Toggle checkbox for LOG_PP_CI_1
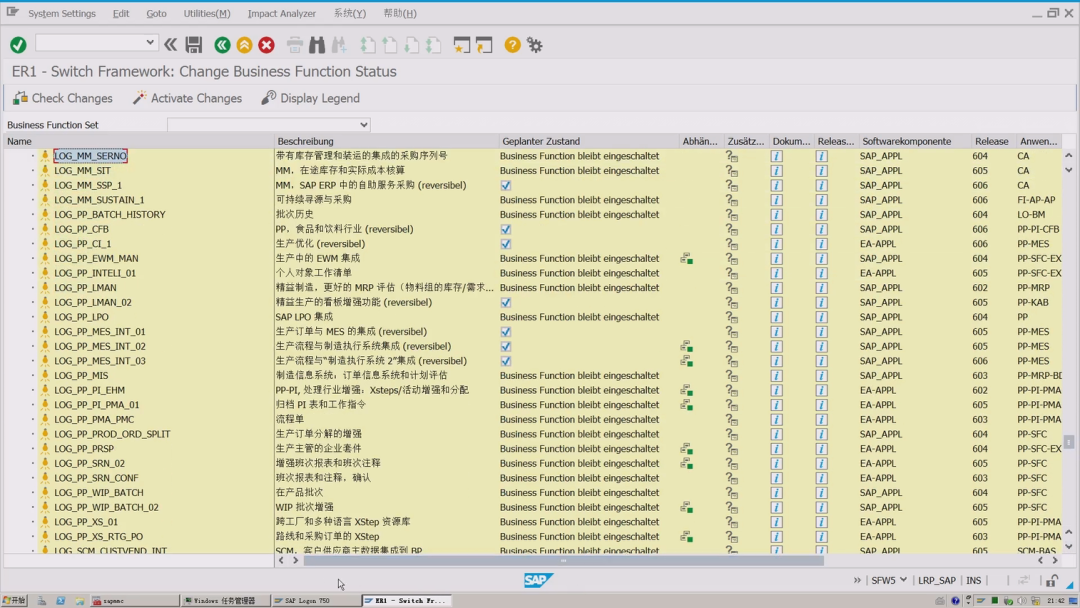The width and height of the screenshot is (1080, 608). click(x=506, y=244)
